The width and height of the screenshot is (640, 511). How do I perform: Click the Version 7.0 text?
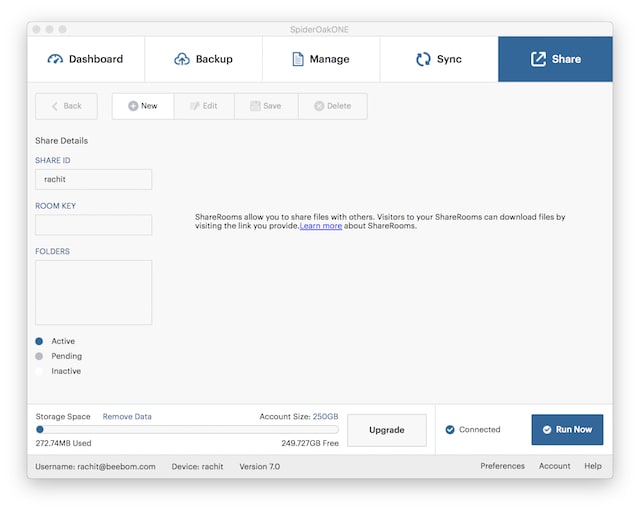(x=260, y=467)
